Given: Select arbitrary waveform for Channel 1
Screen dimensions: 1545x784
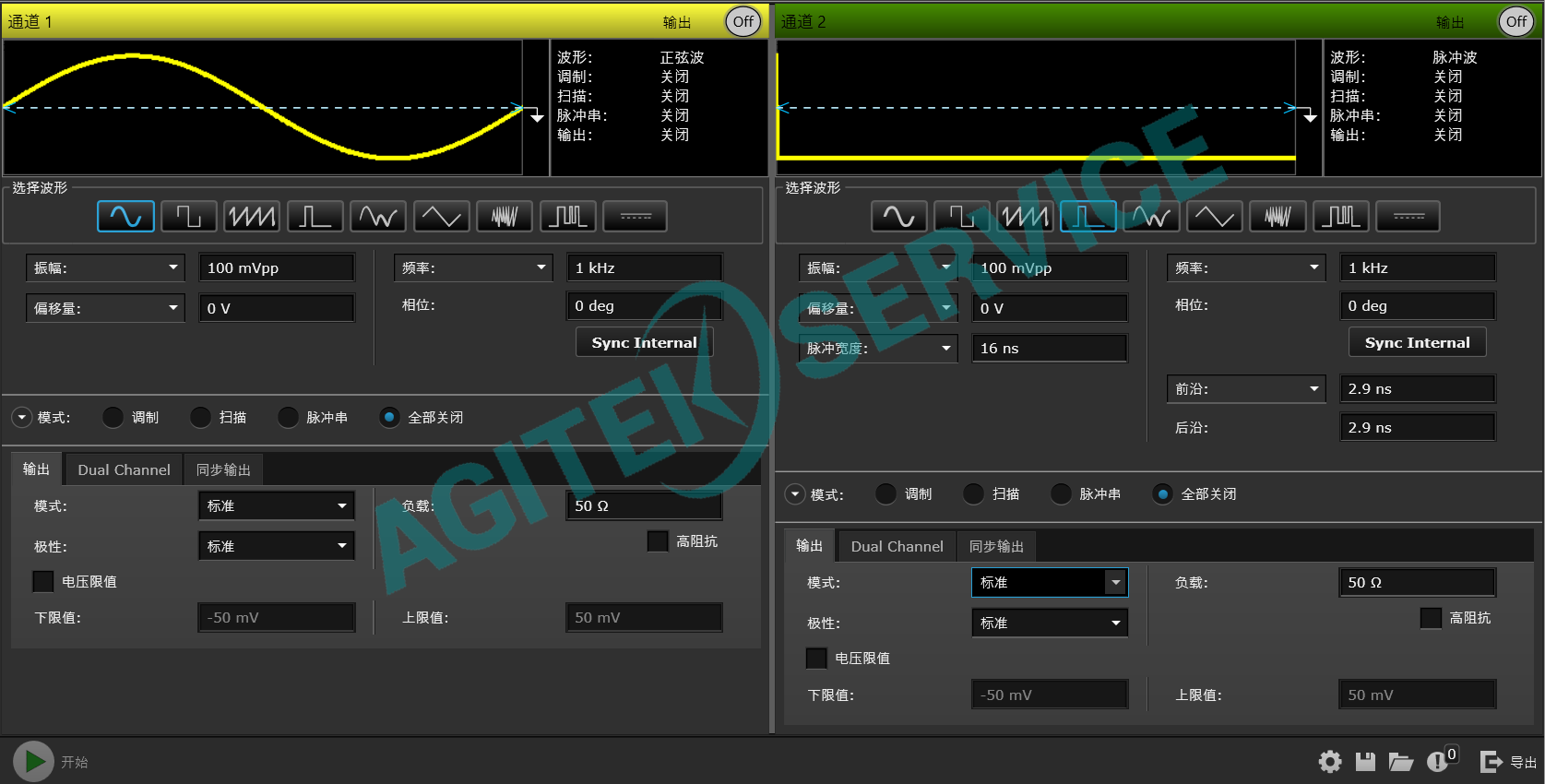Looking at the screenshot, I should (378, 217).
